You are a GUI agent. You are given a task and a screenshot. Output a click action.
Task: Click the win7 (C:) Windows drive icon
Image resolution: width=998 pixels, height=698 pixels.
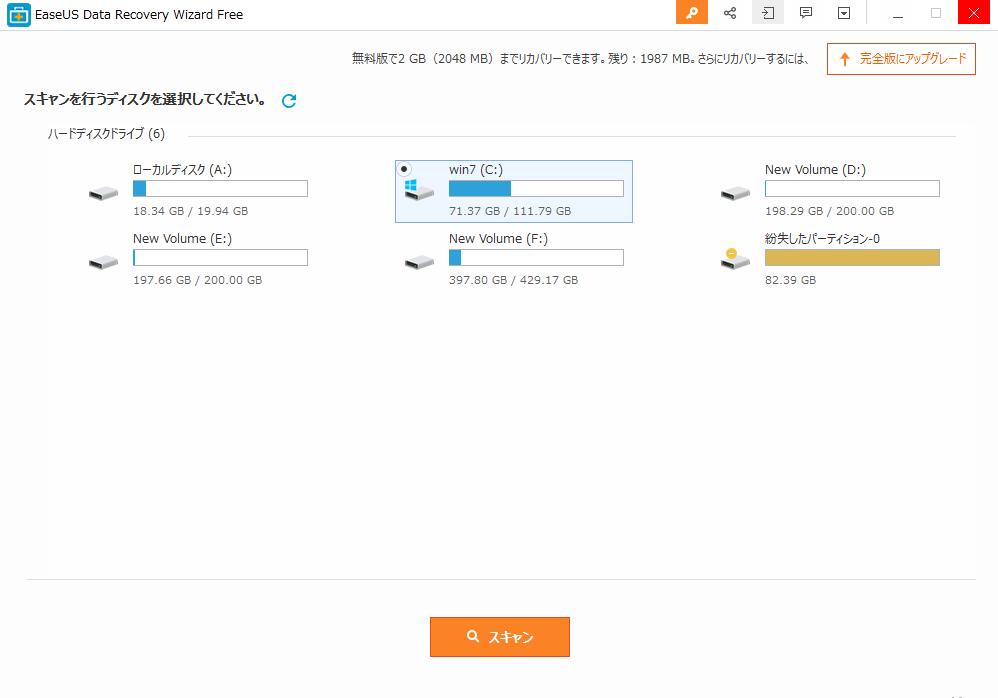point(419,190)
